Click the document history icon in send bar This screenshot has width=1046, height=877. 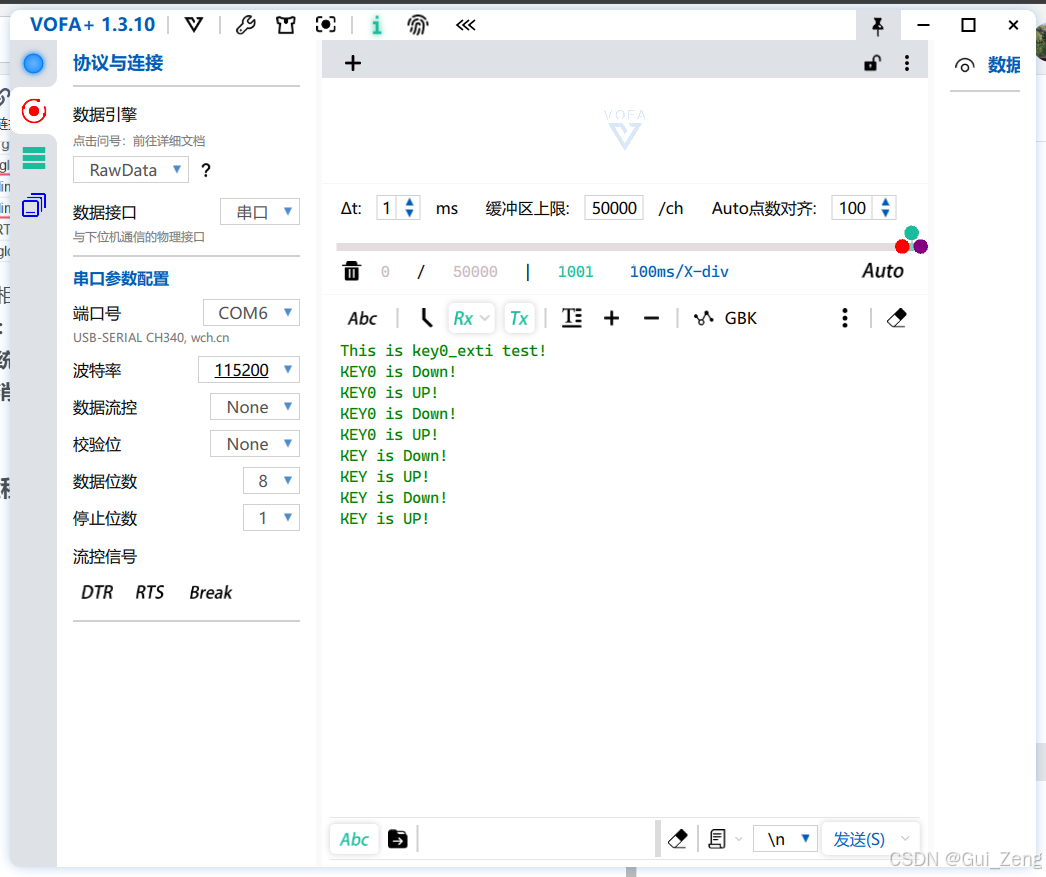[x=717, y=839]
